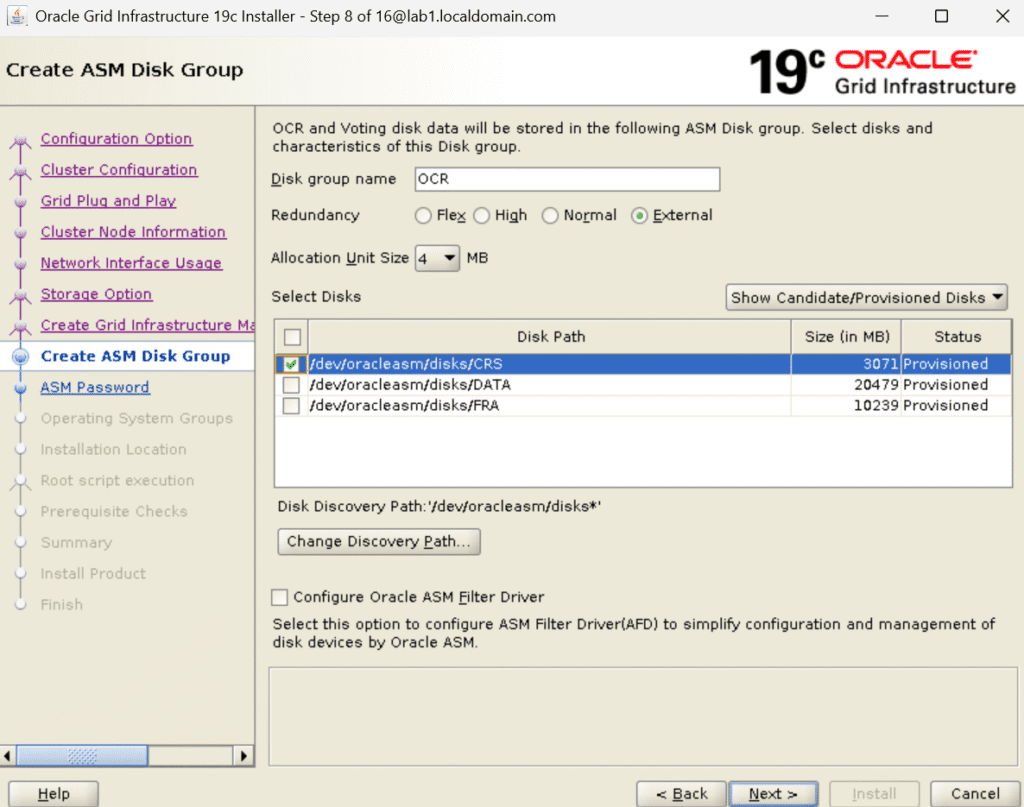Click the Change Discovery Path button
1024x807 pixels.
pyautogui.click(x=379, y=542)
